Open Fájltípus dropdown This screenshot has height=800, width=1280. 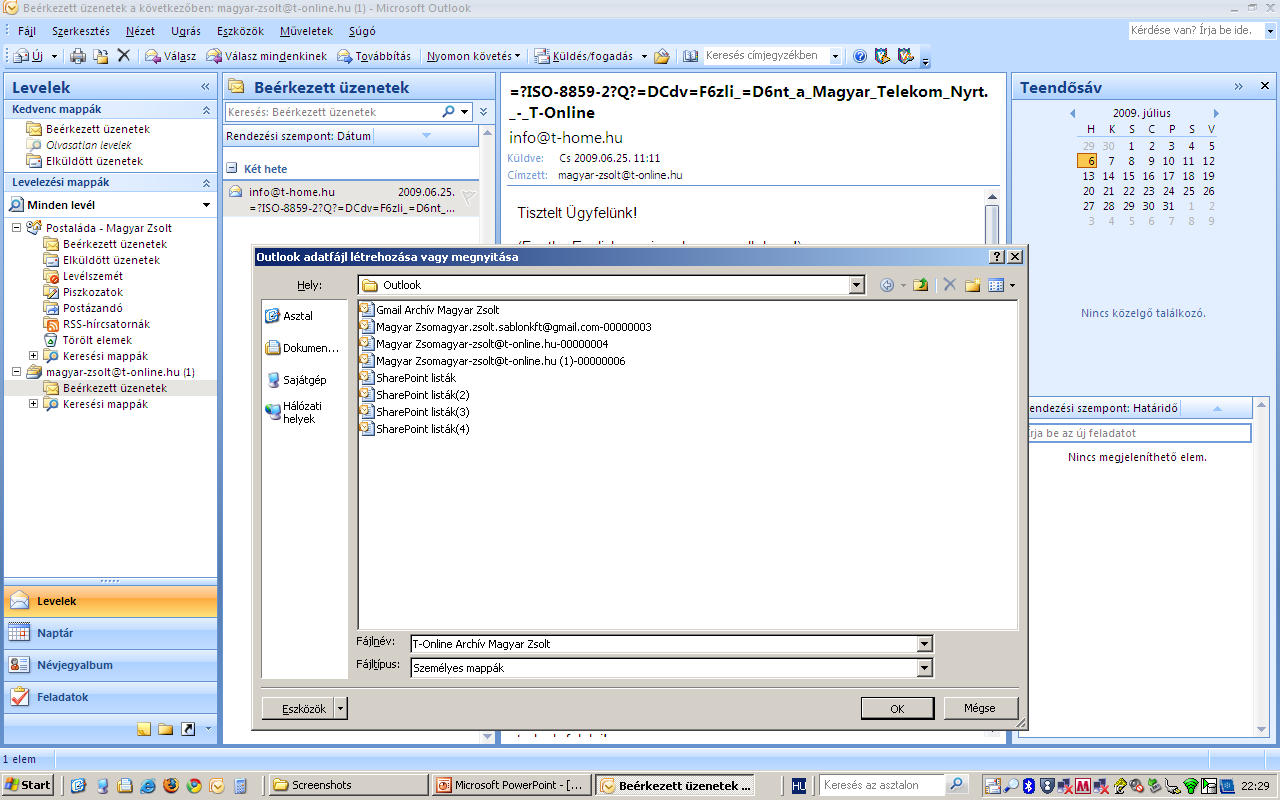pyautogui.click(x=924, y=668)
